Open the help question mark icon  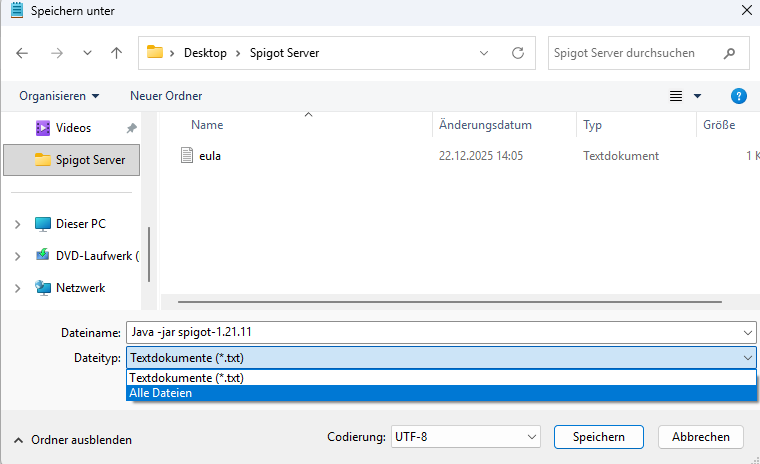[739, 96]
